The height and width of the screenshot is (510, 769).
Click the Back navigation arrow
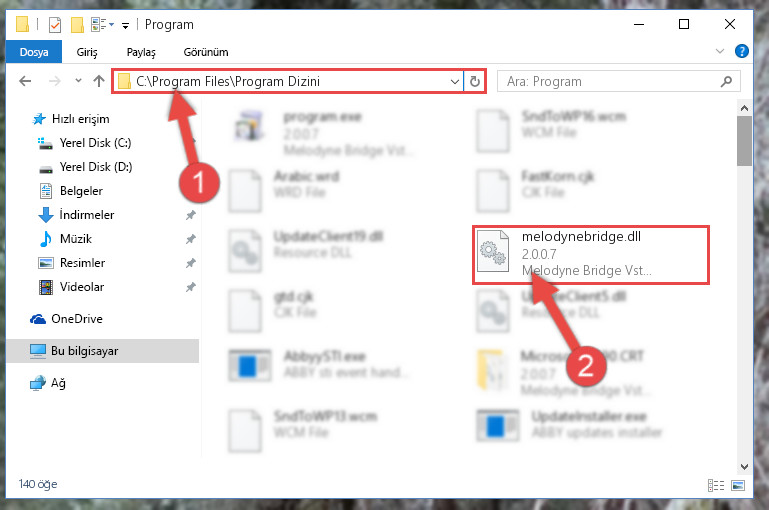click(x=25, y=81)
